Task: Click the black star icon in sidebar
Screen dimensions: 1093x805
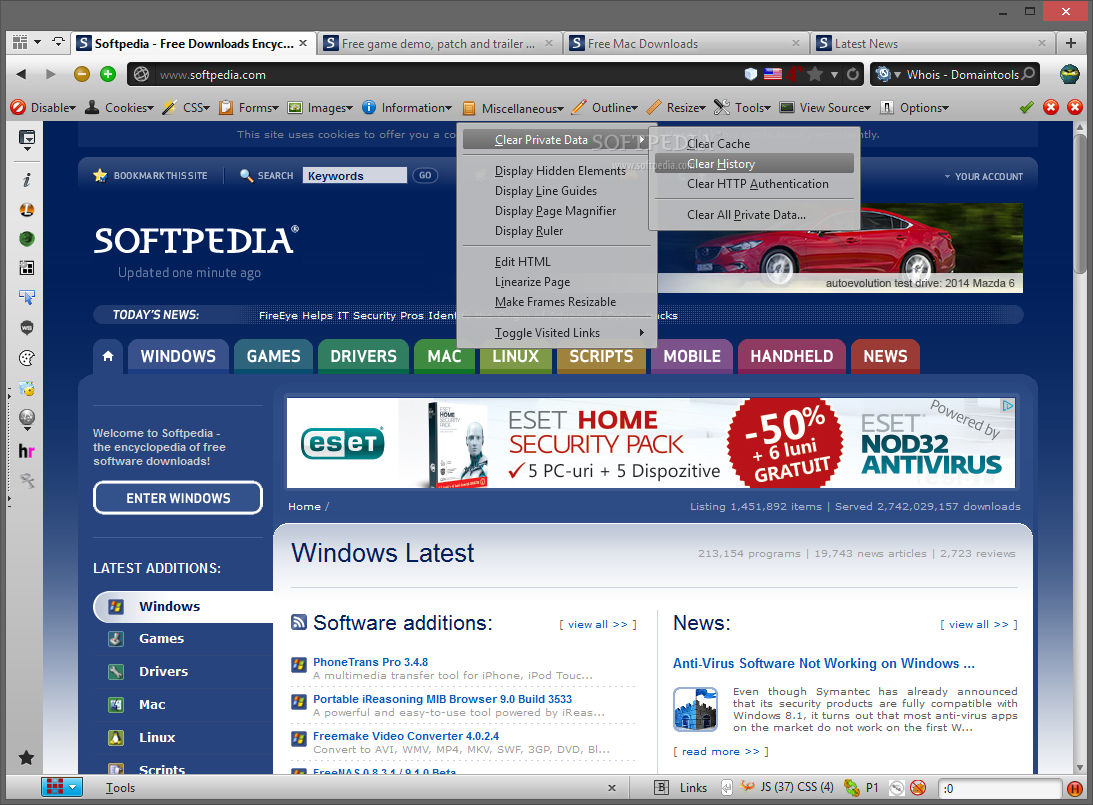Action: (26, 757)
